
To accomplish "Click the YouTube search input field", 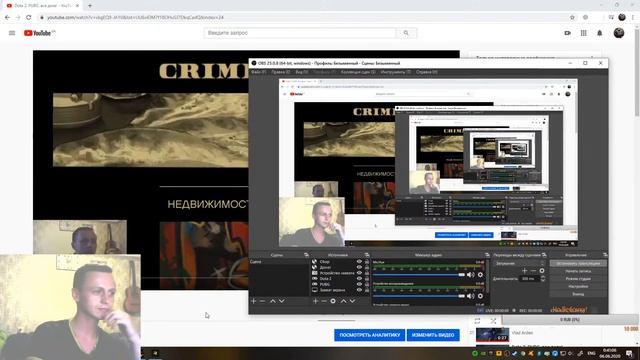I will 300,33.
